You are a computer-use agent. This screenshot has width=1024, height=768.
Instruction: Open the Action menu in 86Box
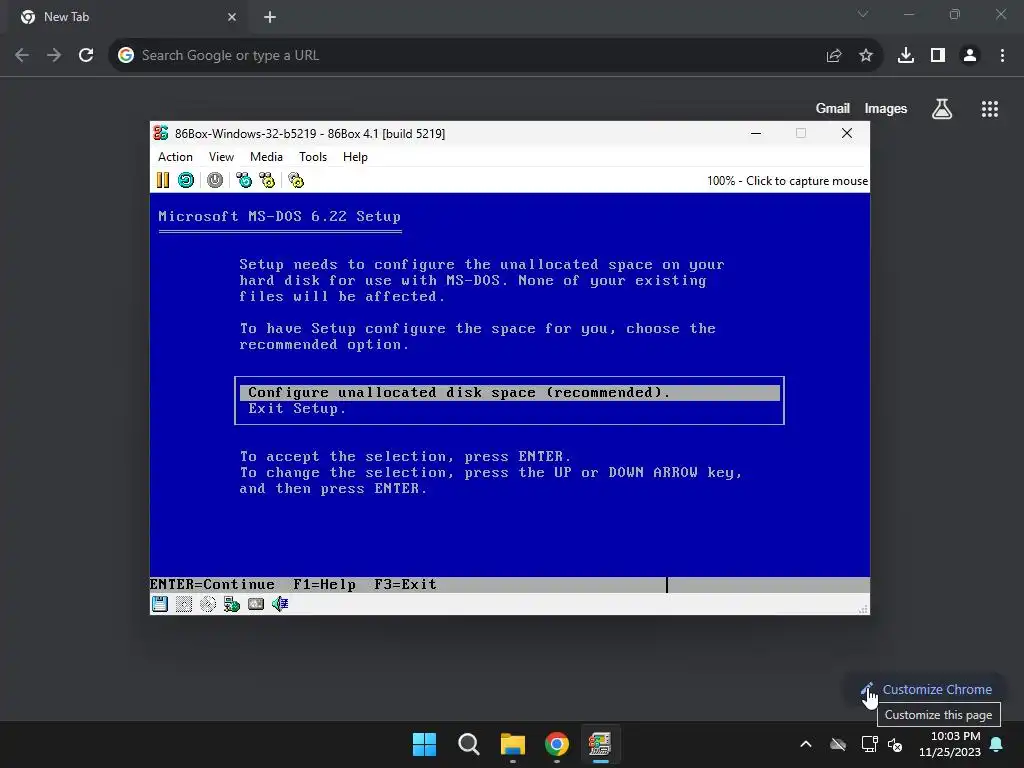pos(175,157)
